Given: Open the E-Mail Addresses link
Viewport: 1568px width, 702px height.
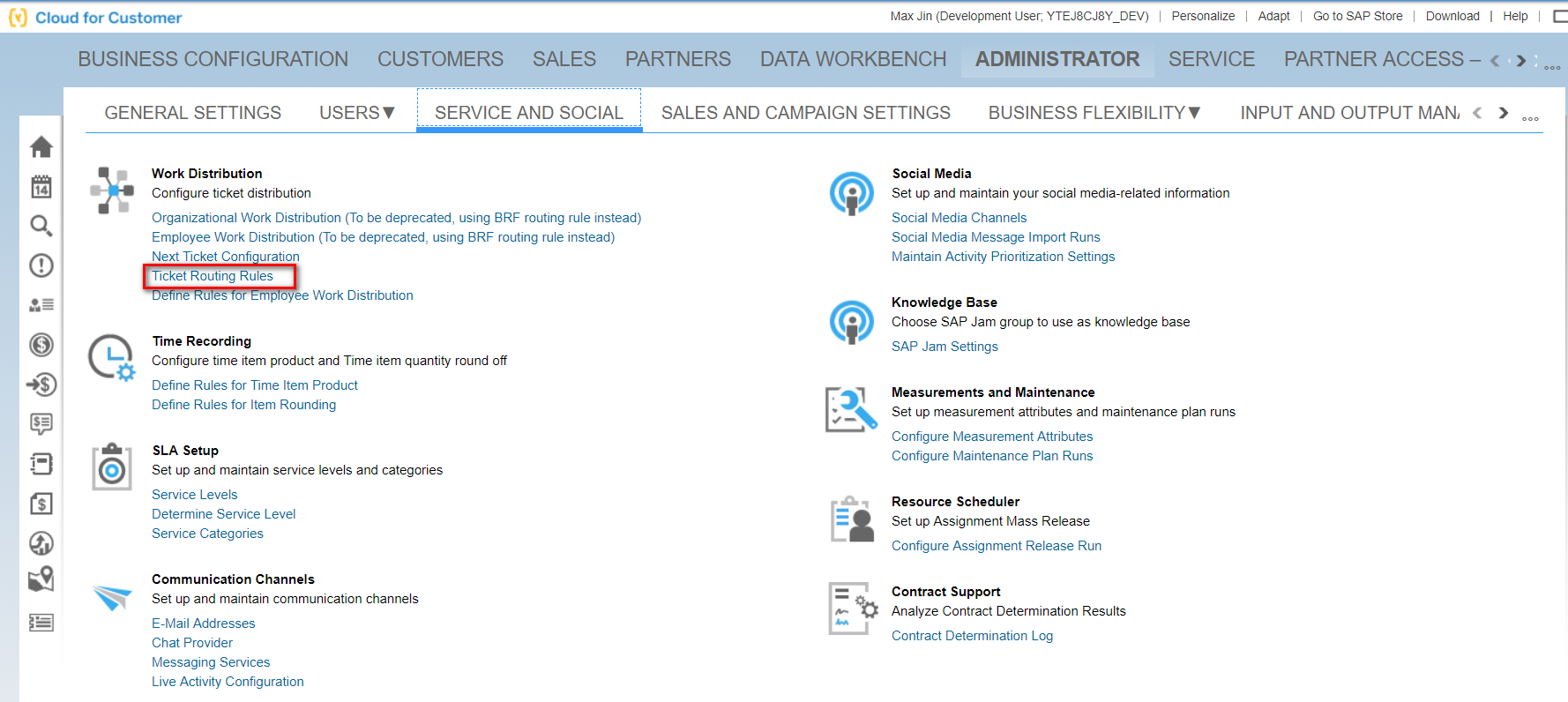Looking at the screenshot, I should 204,624.
